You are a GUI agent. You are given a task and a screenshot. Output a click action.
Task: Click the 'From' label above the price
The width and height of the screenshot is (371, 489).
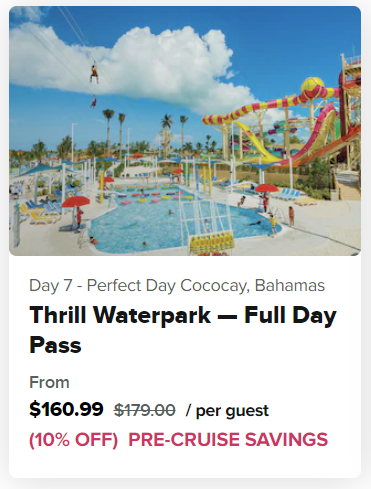click(49, 382)
